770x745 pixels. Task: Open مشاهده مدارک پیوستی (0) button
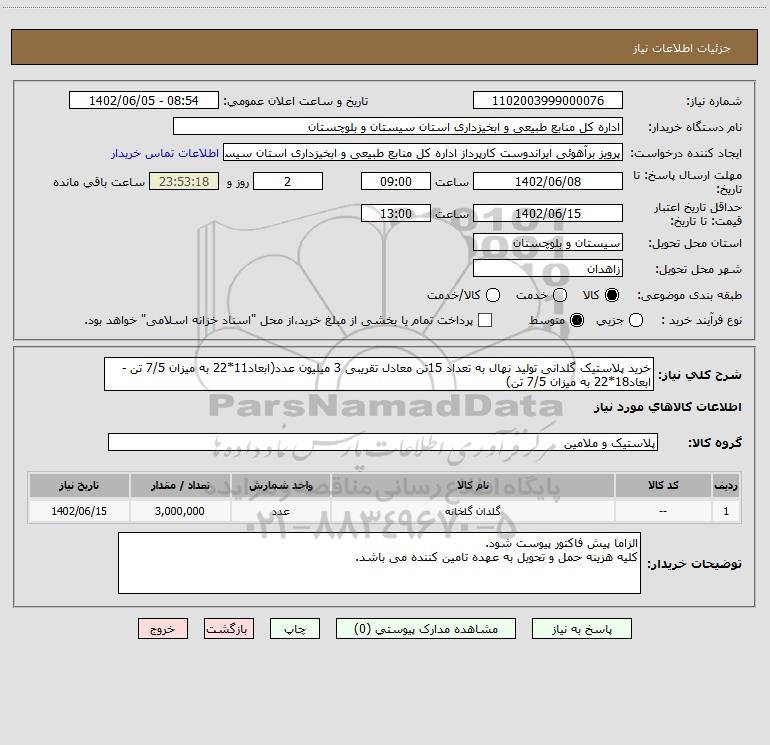[426, 629]
